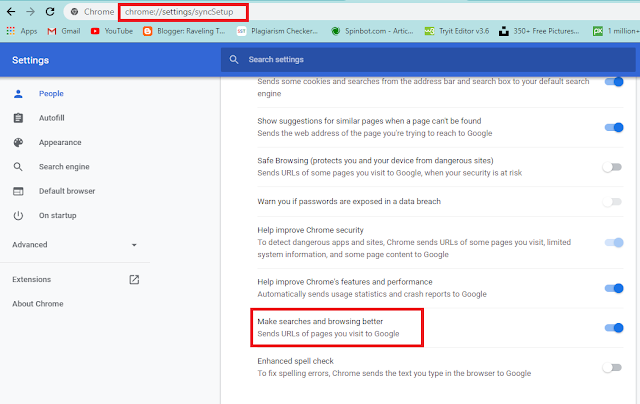Go forward with the browser forward arrow
Viewport: 640px width, 404px height.
(31, 11)
